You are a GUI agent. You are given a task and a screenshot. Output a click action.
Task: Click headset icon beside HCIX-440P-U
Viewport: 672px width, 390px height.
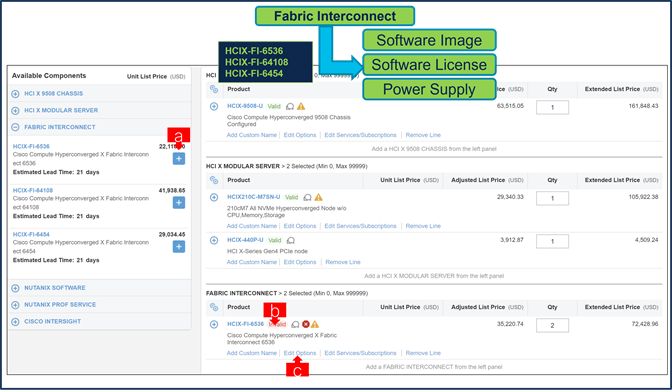click(291, 240)
